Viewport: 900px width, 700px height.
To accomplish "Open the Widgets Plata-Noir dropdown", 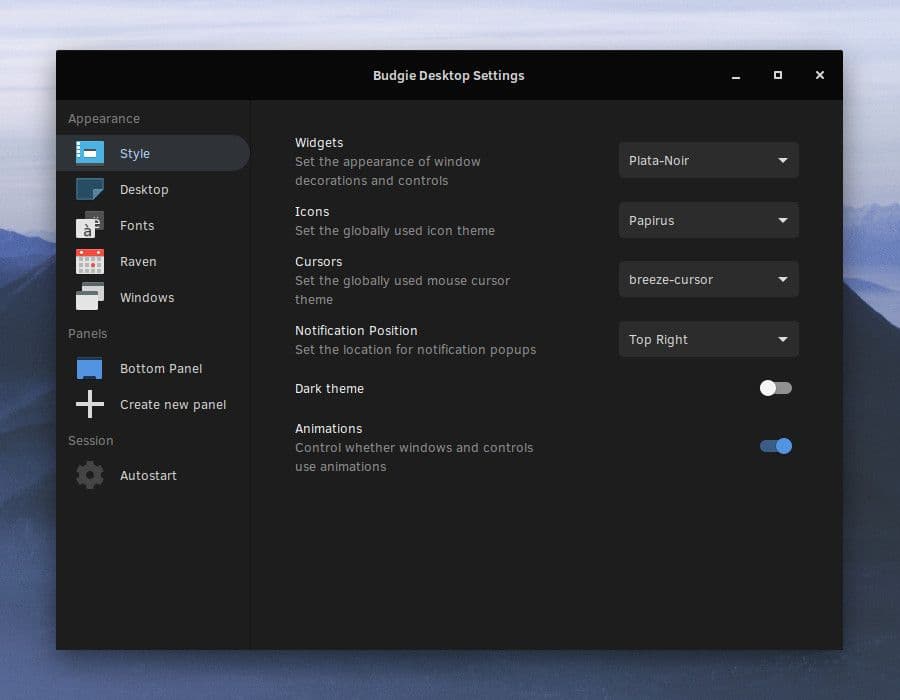I will (708, 161).
